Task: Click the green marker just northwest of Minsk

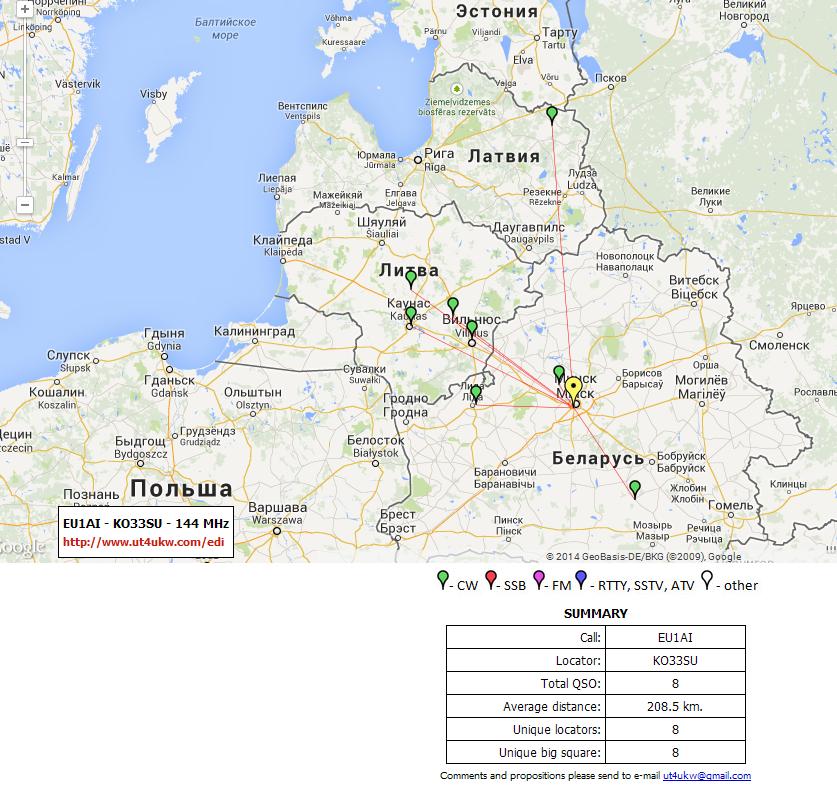Action: tap(559, 374)
